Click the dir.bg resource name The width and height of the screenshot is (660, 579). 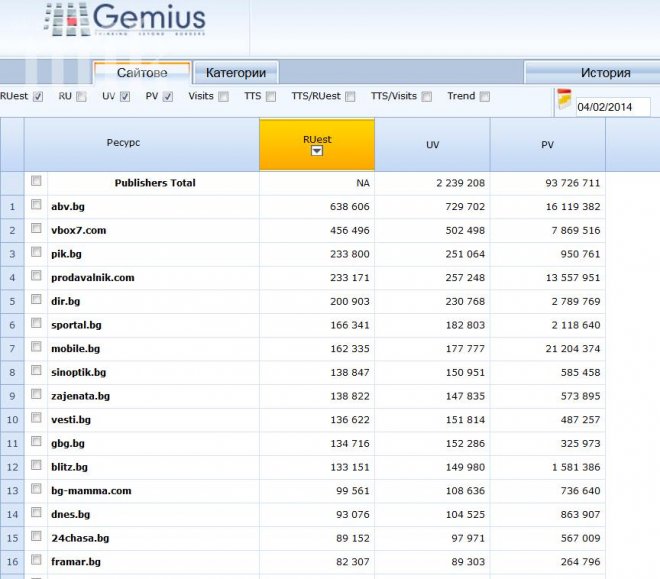pyautogui.click(x=66, y=301)
